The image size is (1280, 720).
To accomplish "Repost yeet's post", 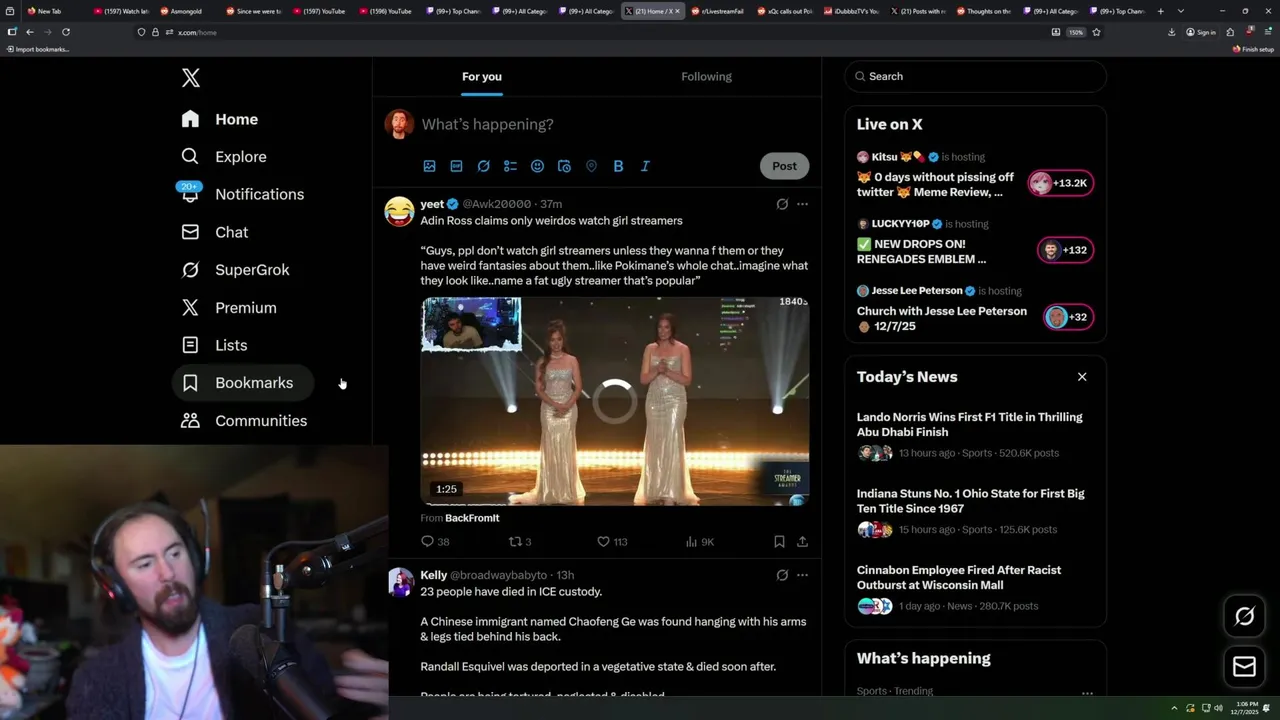I will [x=519, y=541].
